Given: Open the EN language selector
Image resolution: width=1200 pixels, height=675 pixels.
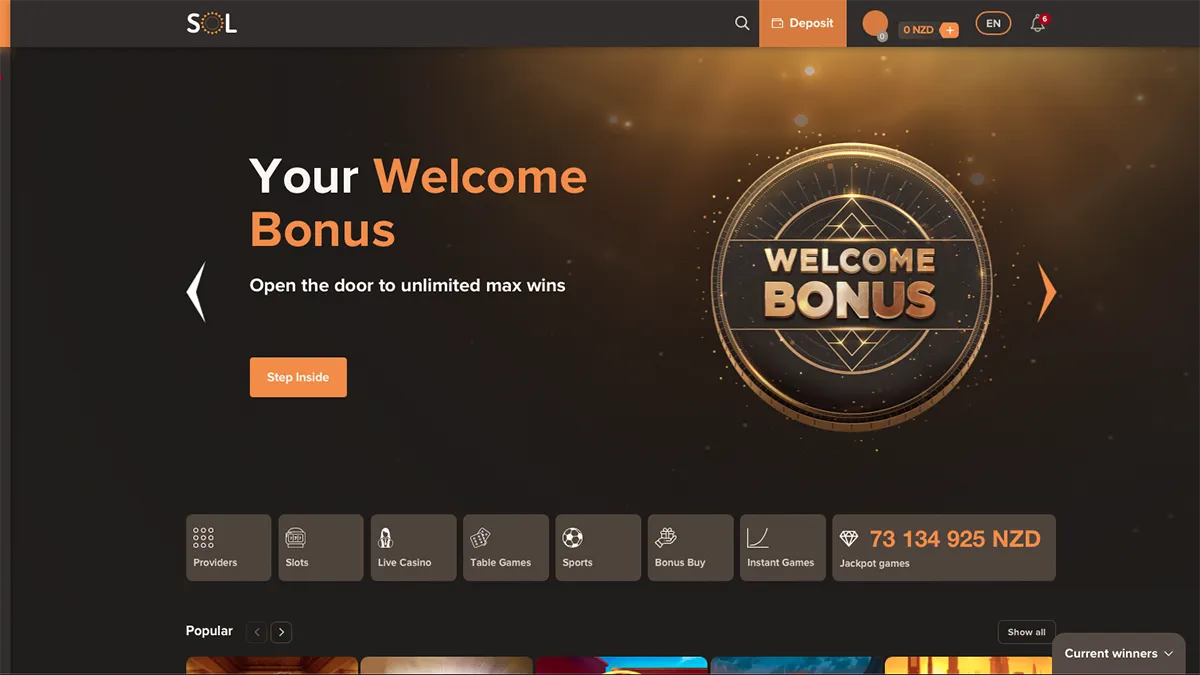Looking at the screenshot, I should tap(993, 24).
